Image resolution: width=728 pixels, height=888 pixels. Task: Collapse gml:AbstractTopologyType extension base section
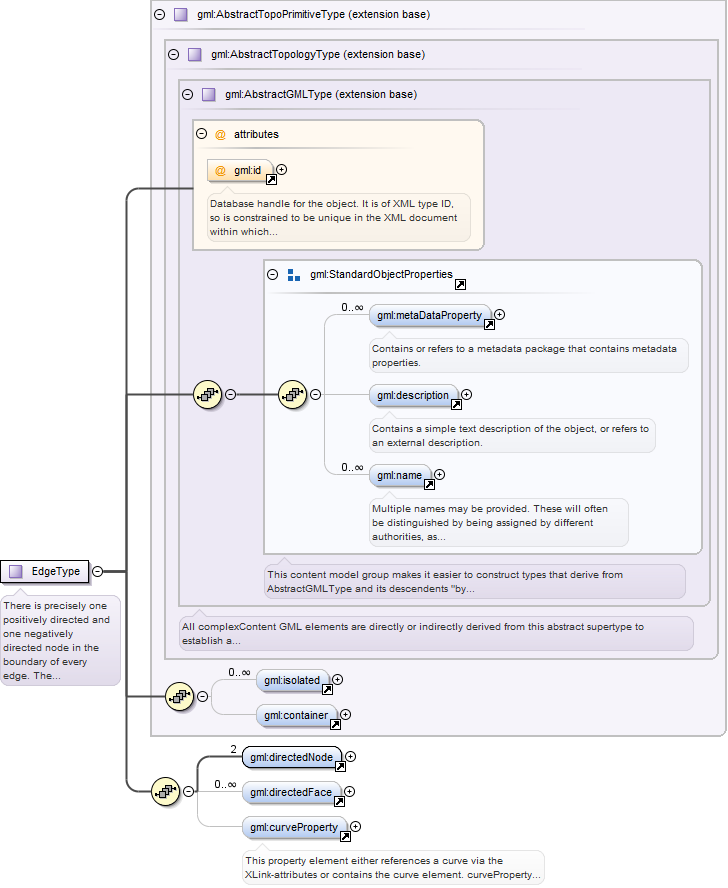[174, 54]
